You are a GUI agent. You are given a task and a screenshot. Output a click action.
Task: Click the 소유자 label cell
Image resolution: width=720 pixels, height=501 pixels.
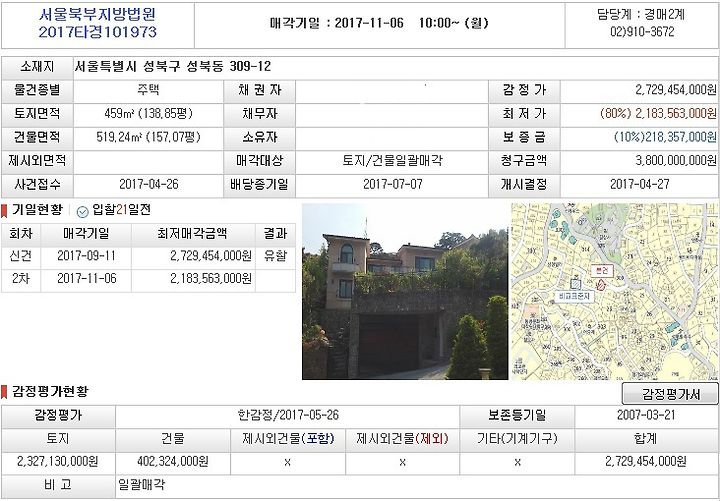[259, 138]
